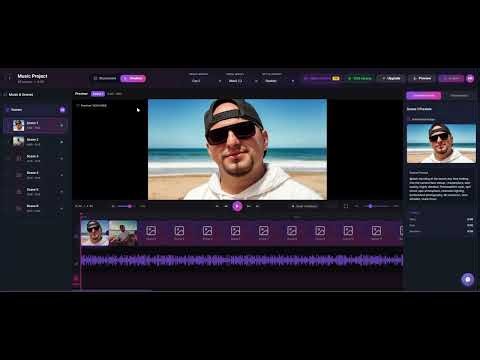Click the main video preview image
The height and width of the screenshot is (360, 480).
pyautogui.click(x=237, y=149)
